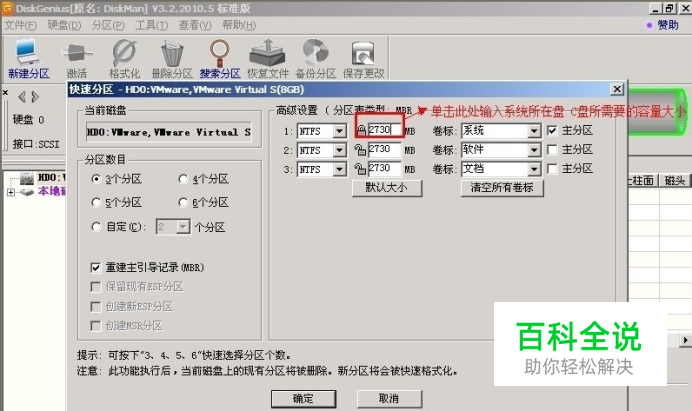Click the Search Partition (搜索分区) toolbar icon
Viewport: 692px width, 411px height.
tap(220, 58)
